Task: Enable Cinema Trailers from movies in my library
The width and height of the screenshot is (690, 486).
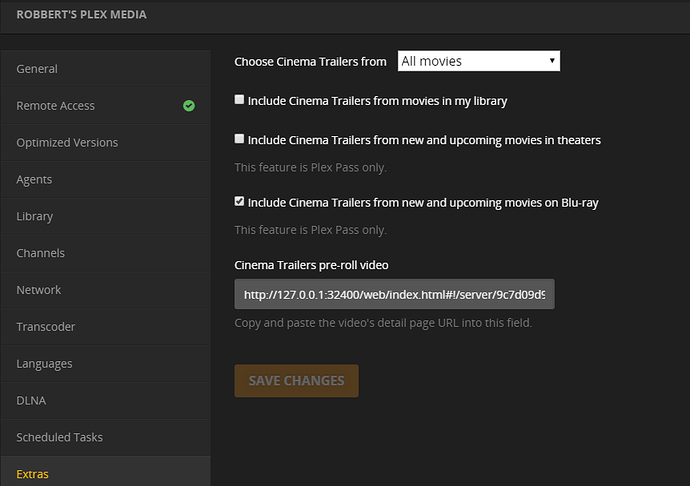Action: click(x=239, y=100)
